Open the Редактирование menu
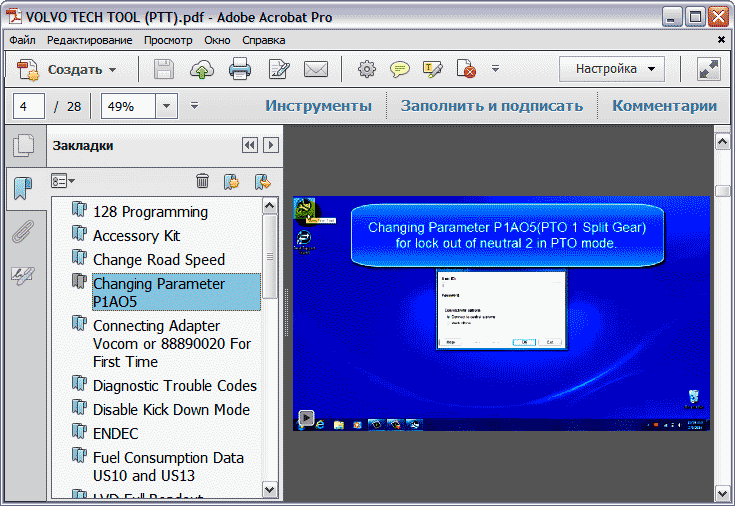This screenshot has width=735, height=506. [89, 40]
